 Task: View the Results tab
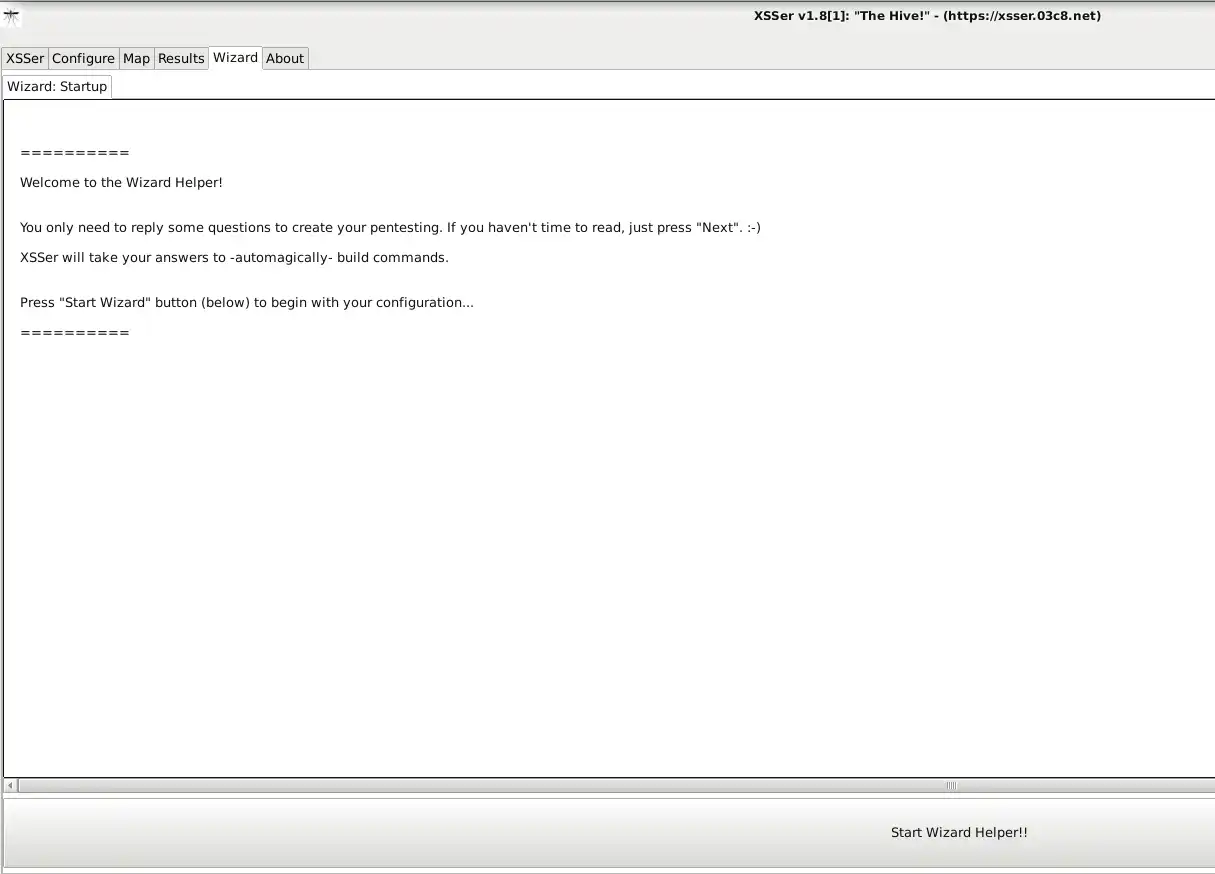pyautogui.click(x=181, y=58)
